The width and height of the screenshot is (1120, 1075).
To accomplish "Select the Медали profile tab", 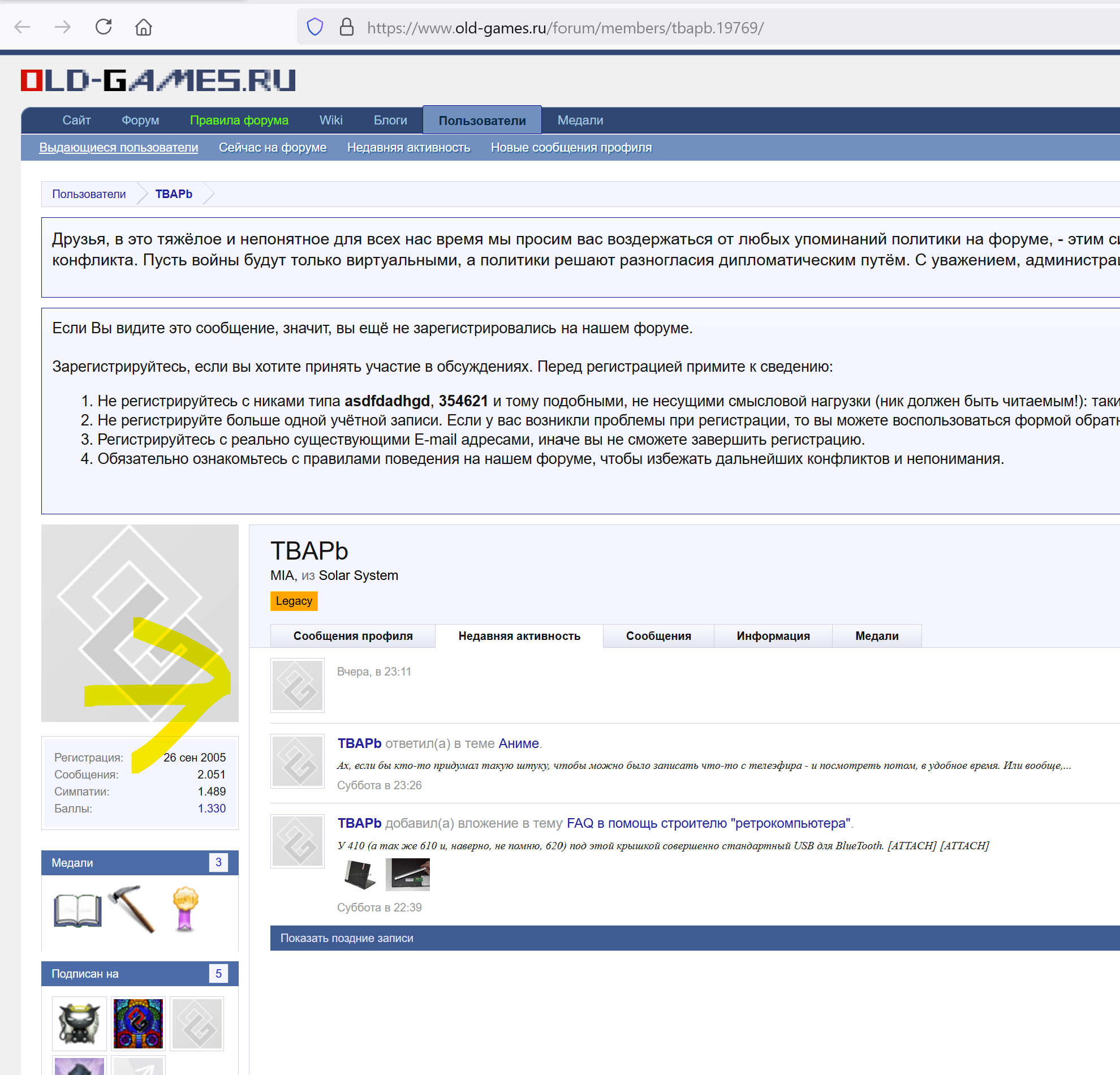I will 876,635.
